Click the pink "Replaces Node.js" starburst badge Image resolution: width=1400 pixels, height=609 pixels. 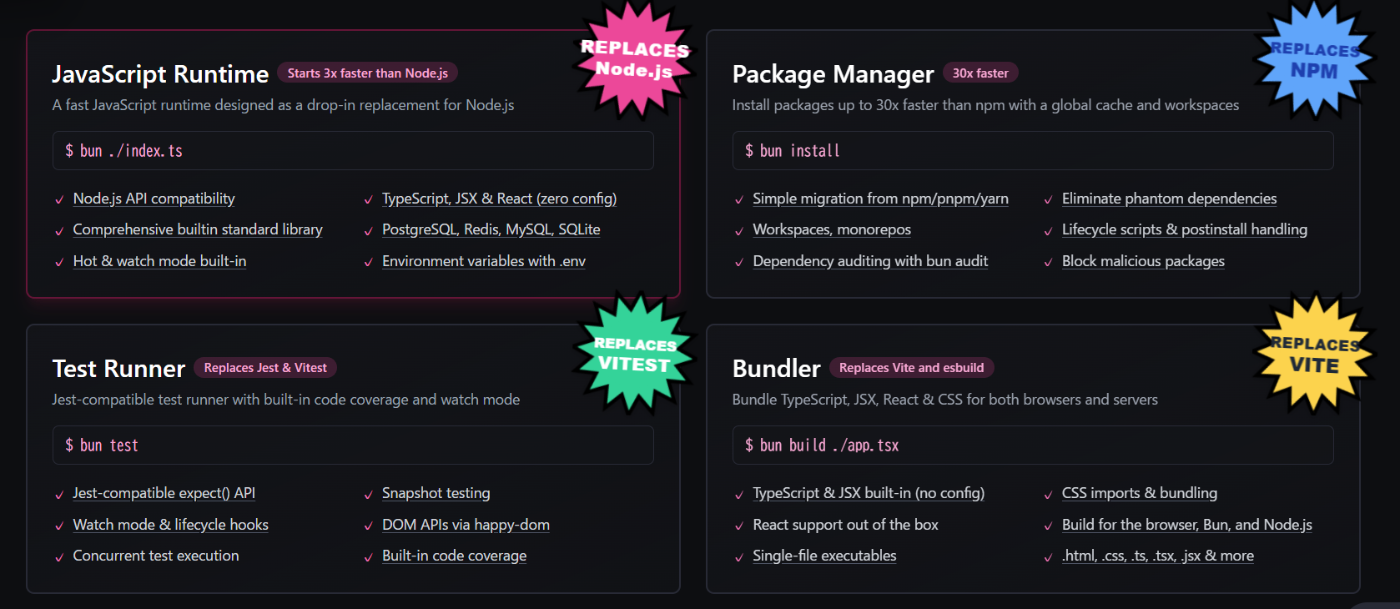636,59
